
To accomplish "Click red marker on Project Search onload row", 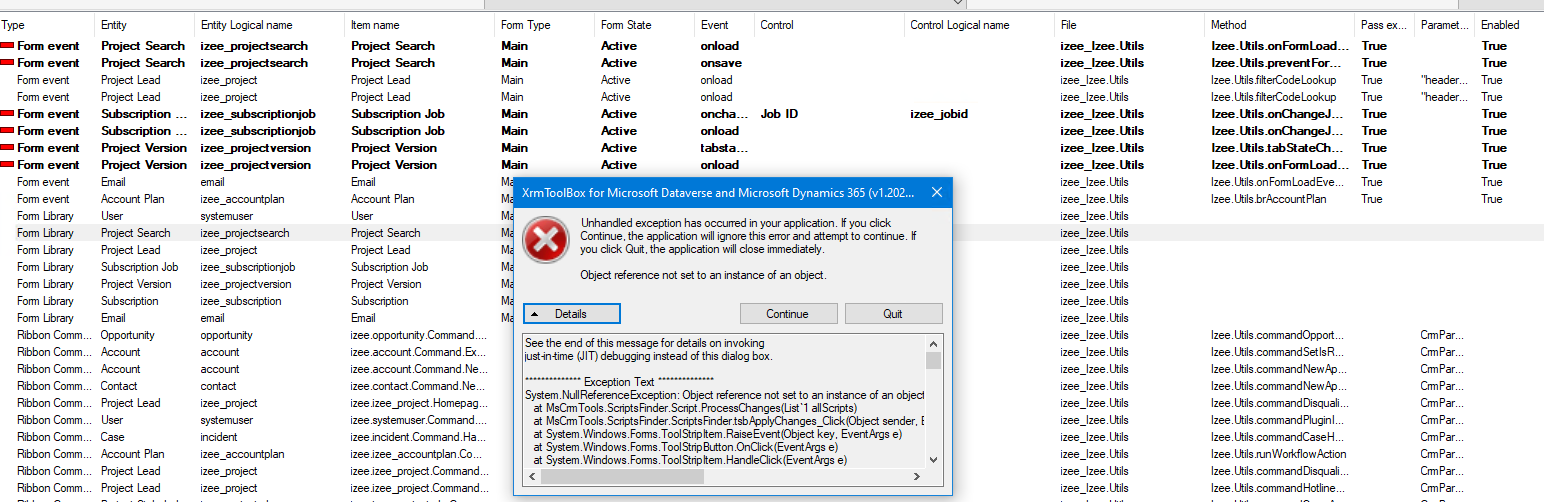I will [7, 46].
